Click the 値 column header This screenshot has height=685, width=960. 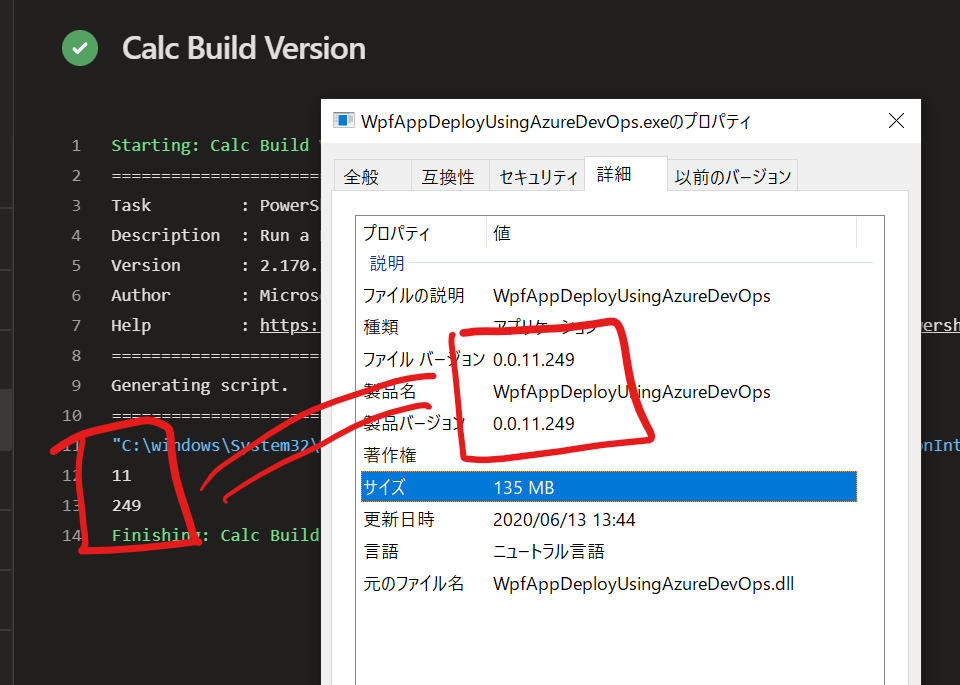point(671,233)
